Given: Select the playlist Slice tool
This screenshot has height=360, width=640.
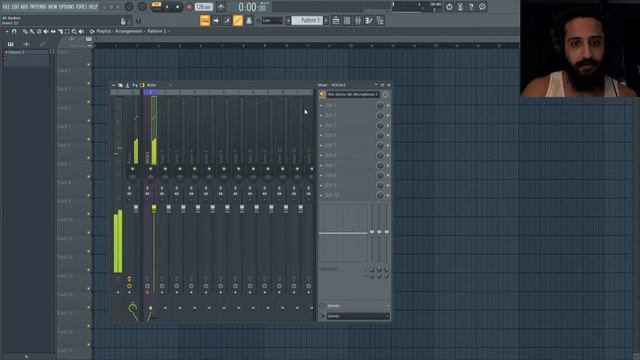Looking at the screenshot, I should (x=60, y=31).
